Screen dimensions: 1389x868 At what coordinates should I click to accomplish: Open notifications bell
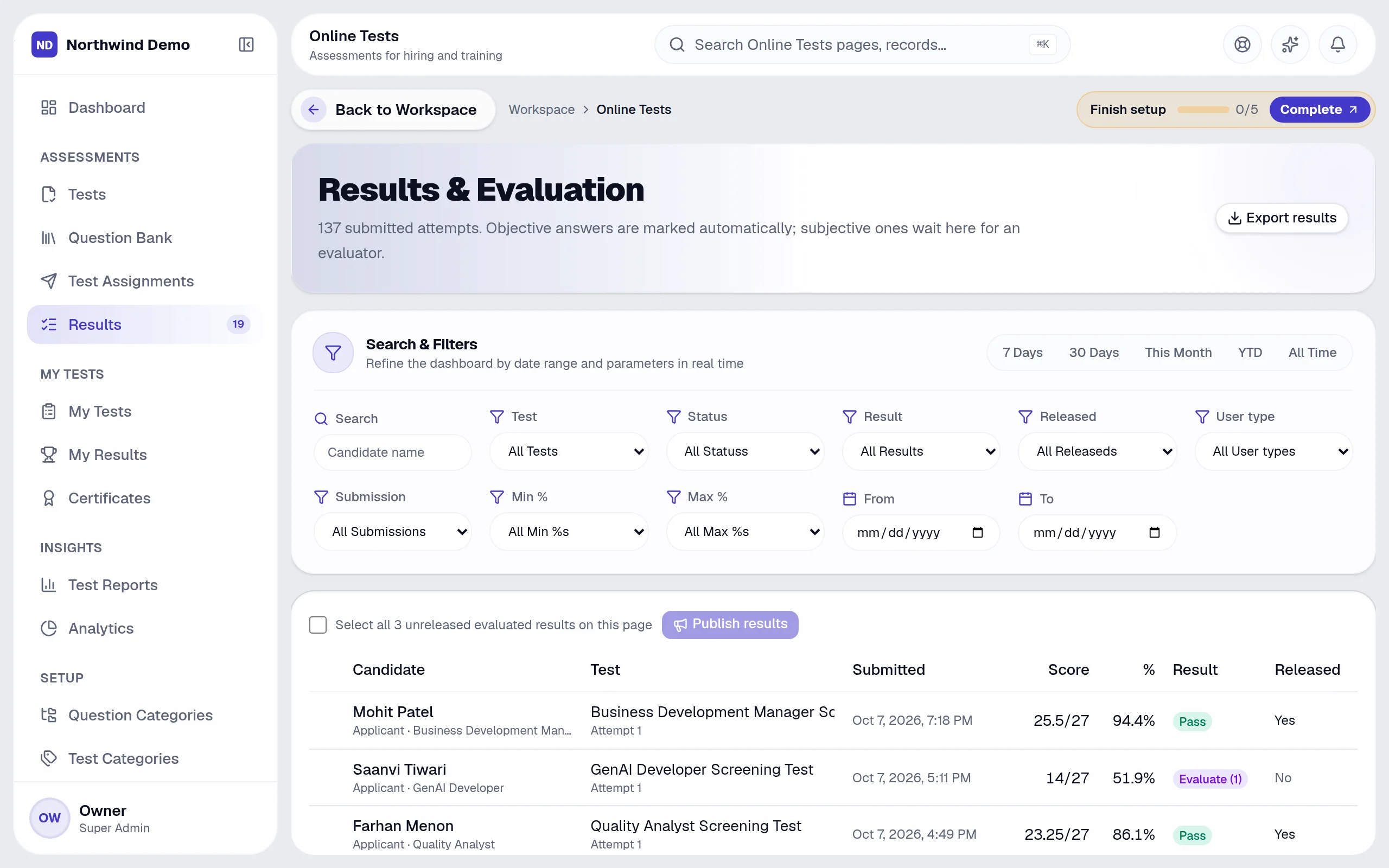[x=1337, y=45]
